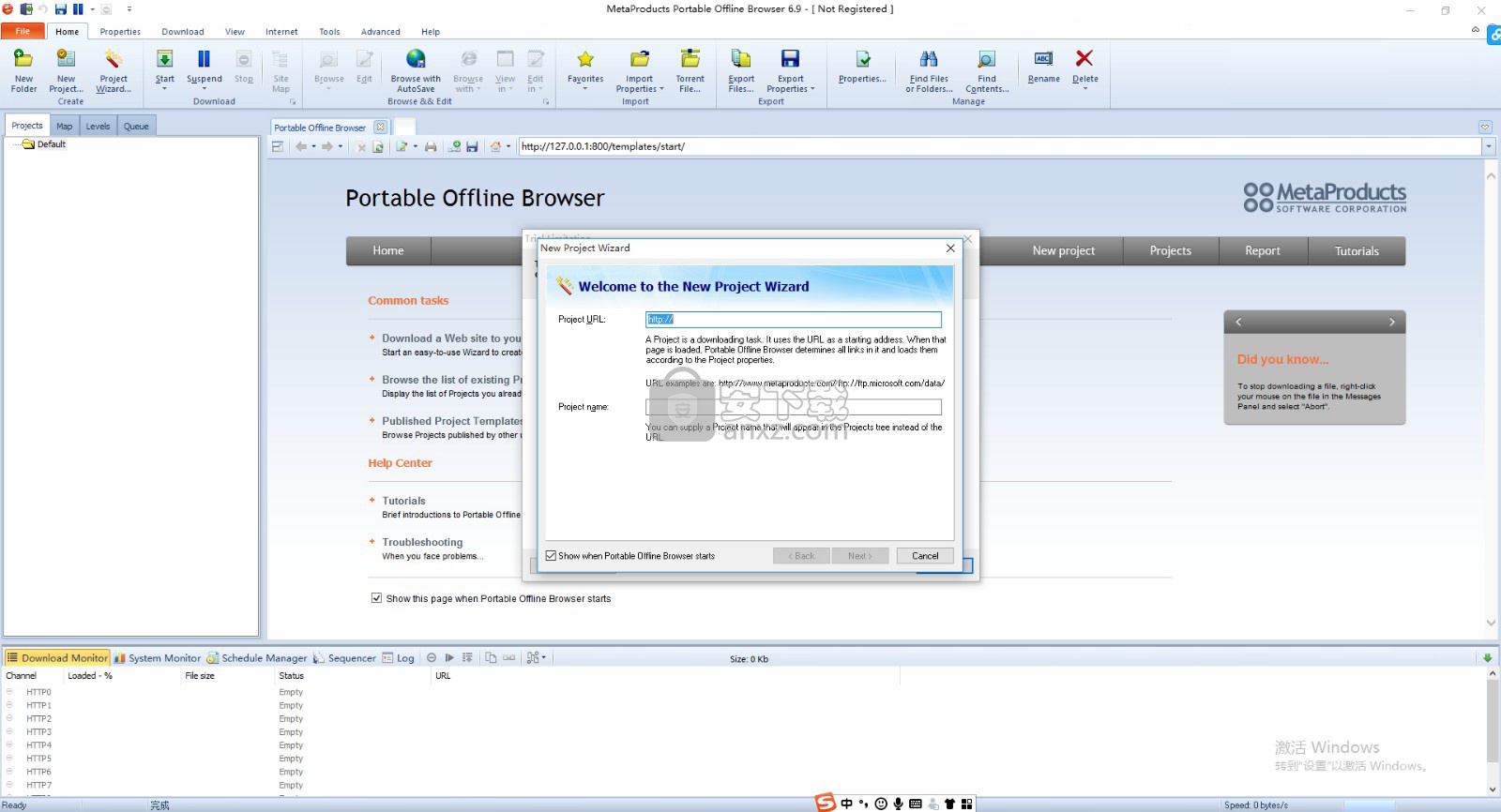
Task: Launch the Project Wizard from the ribbon
Action: (x=114, y=70)
